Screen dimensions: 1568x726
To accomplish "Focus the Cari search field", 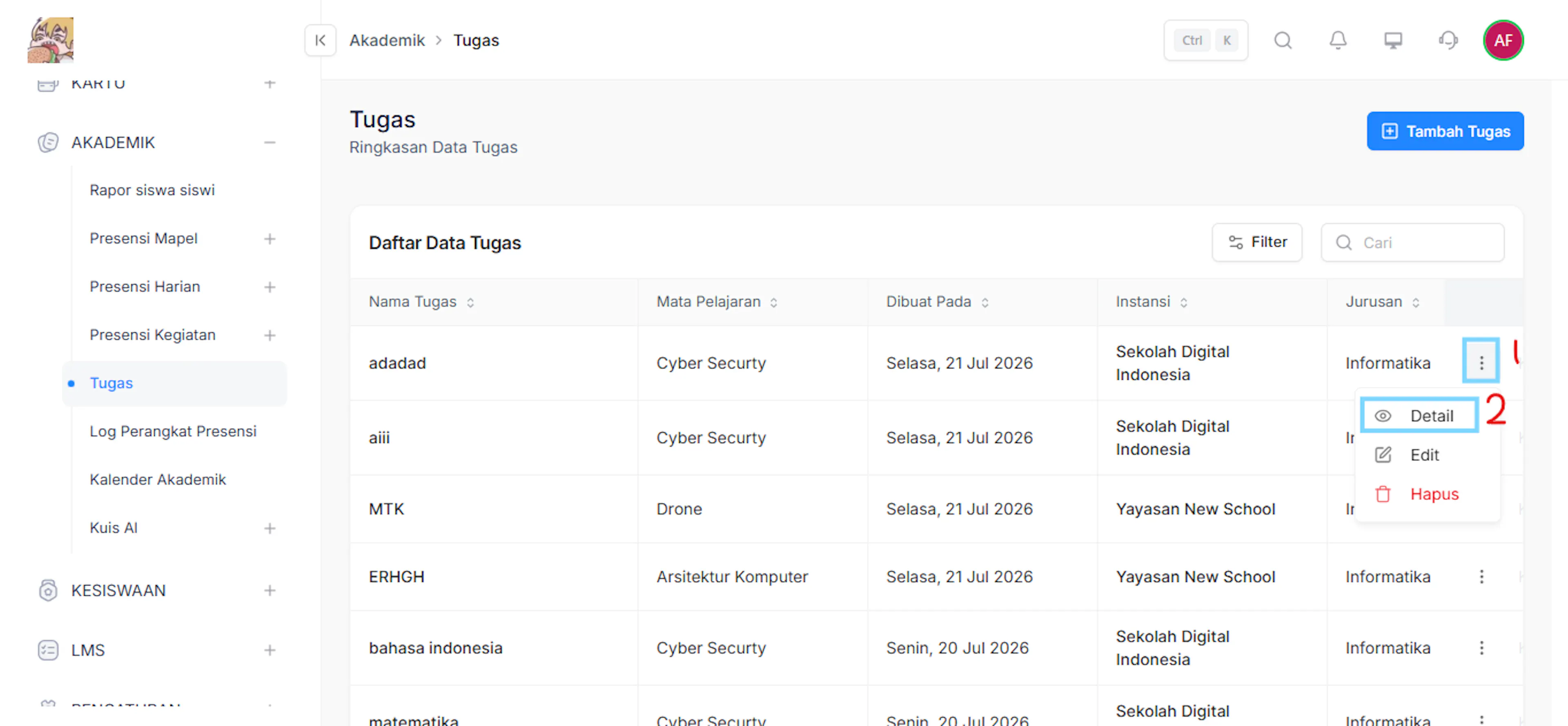I will click(x=1412, y=242).
